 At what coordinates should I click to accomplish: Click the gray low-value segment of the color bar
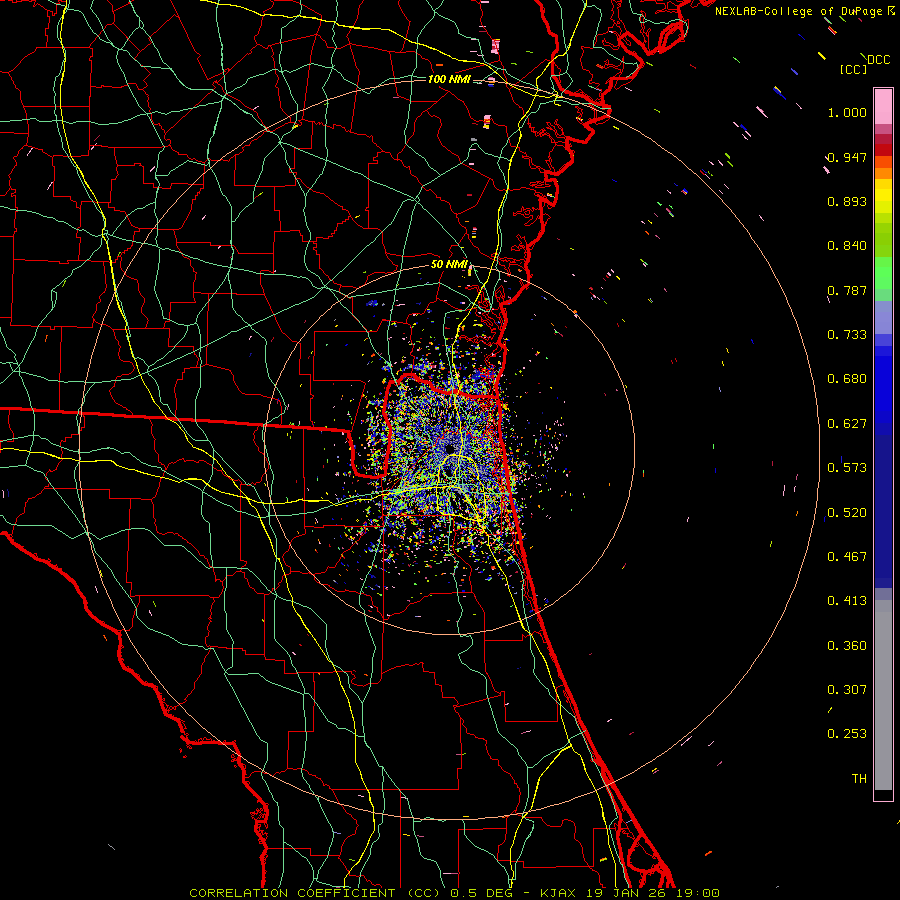coord(883,695)
